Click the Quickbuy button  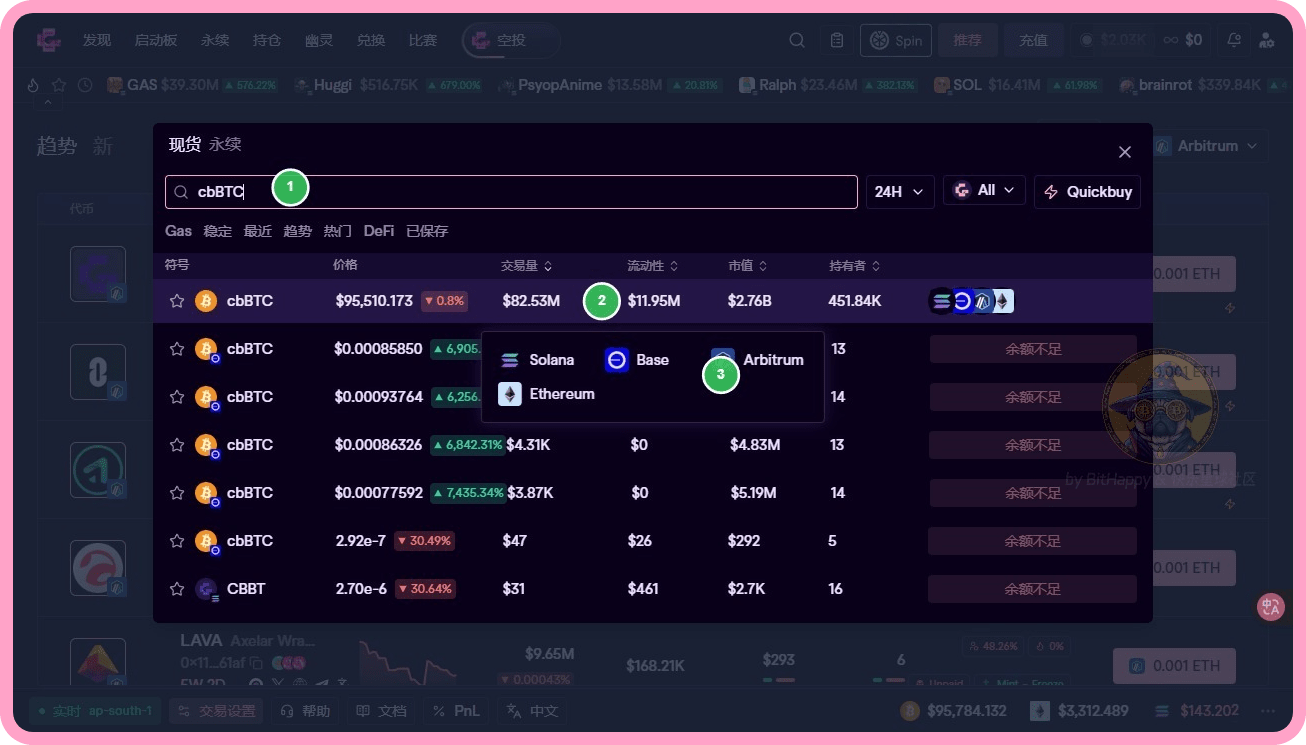point(1087,191)
